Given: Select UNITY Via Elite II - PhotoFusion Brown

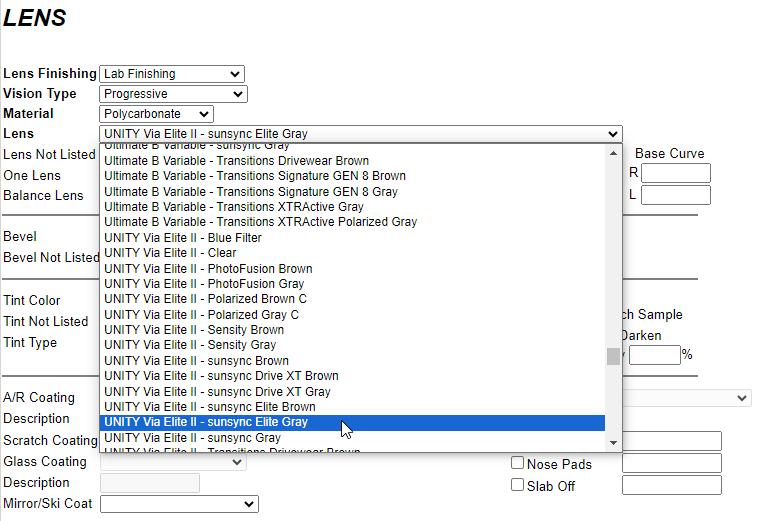Looking at the screenshot, I should [208, 269].
